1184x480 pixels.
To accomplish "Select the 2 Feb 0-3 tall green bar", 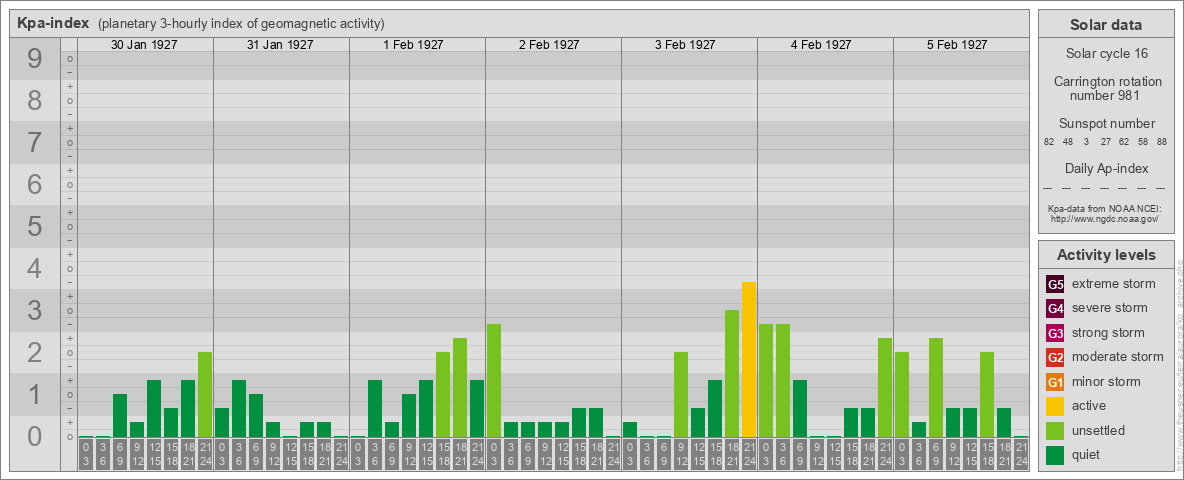I will coord(494,381).
